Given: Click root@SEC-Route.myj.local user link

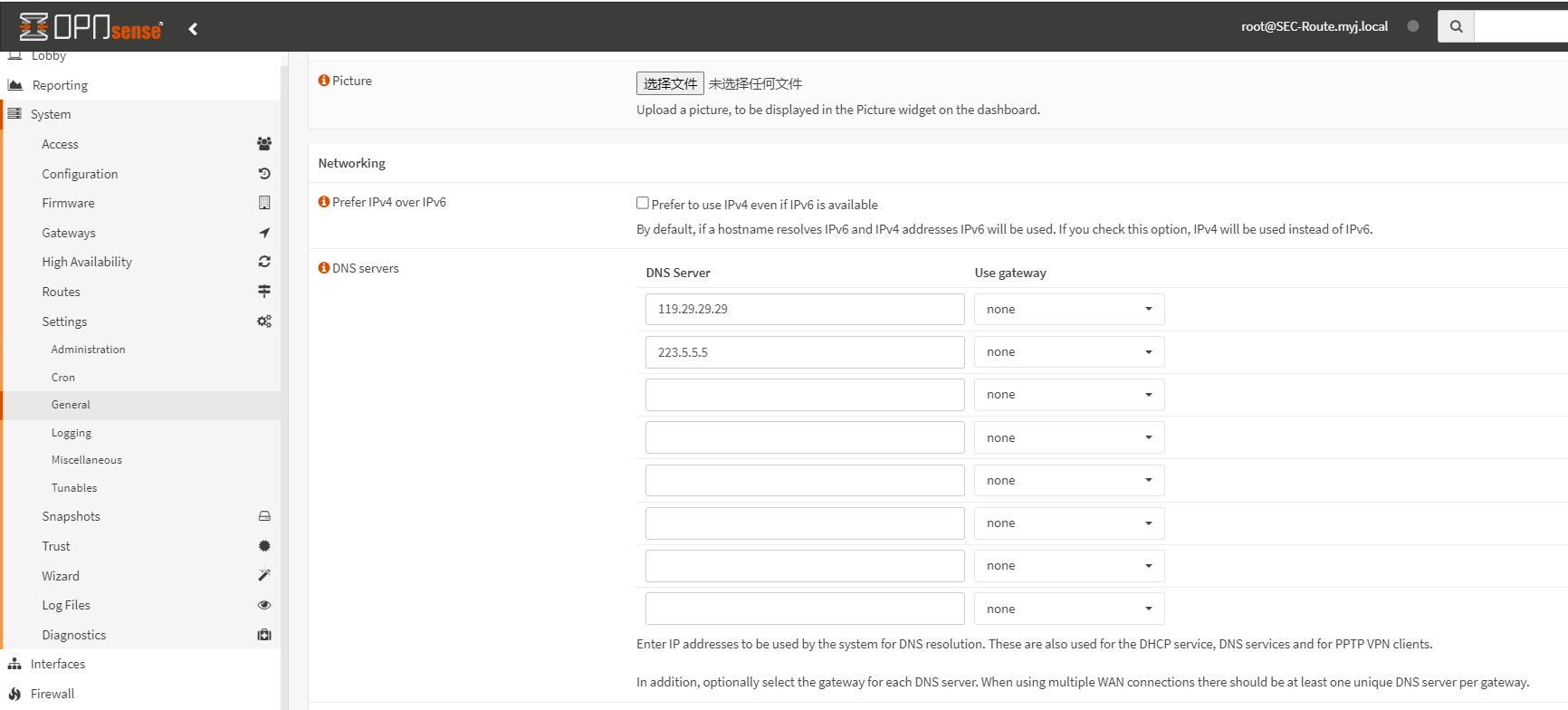Looking at the screenshot, I should click(1315, 26).
